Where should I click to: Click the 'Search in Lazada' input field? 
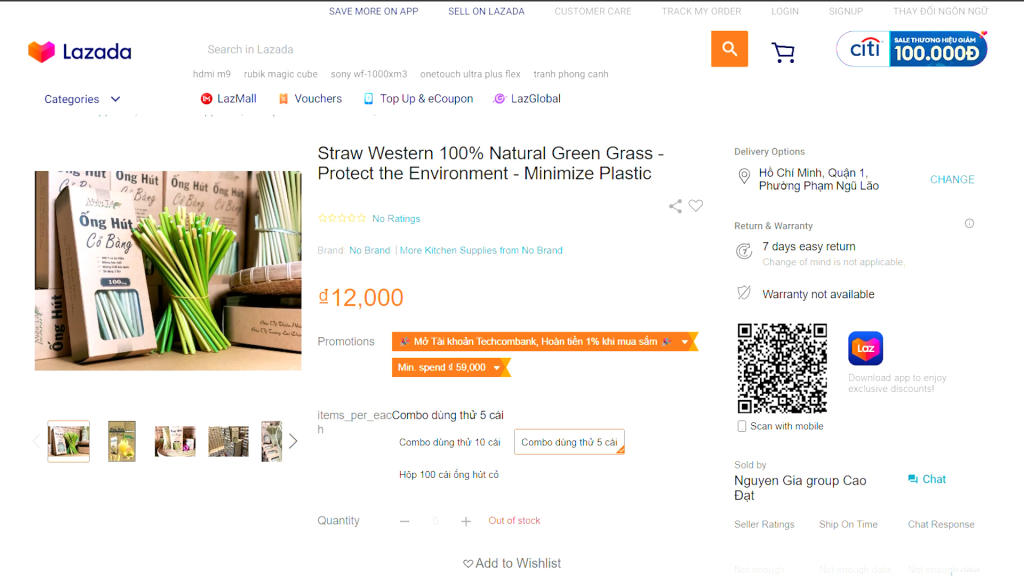click(450, 49)
